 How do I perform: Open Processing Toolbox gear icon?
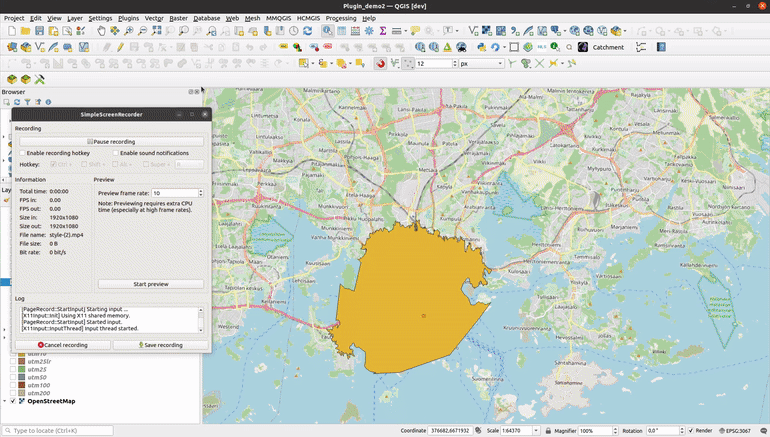tap(369, 31)
